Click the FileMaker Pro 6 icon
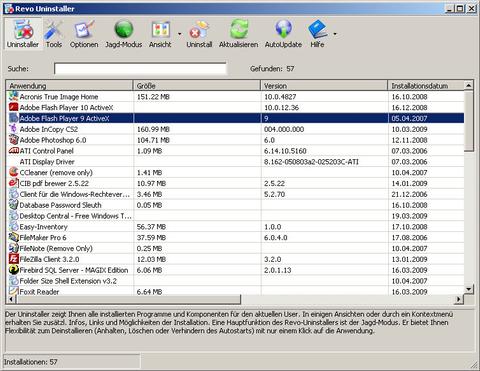 point(14,237)
